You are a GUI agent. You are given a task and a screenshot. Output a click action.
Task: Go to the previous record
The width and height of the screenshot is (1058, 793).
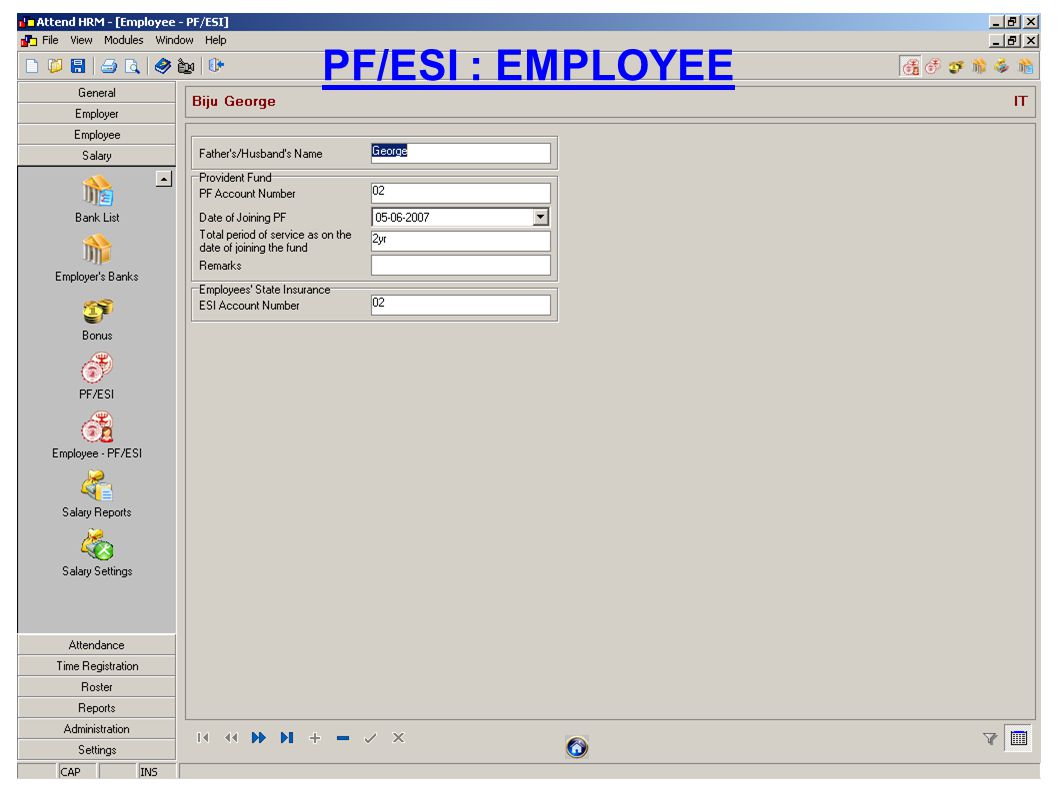pyautogui.click(x=231, y=738)
